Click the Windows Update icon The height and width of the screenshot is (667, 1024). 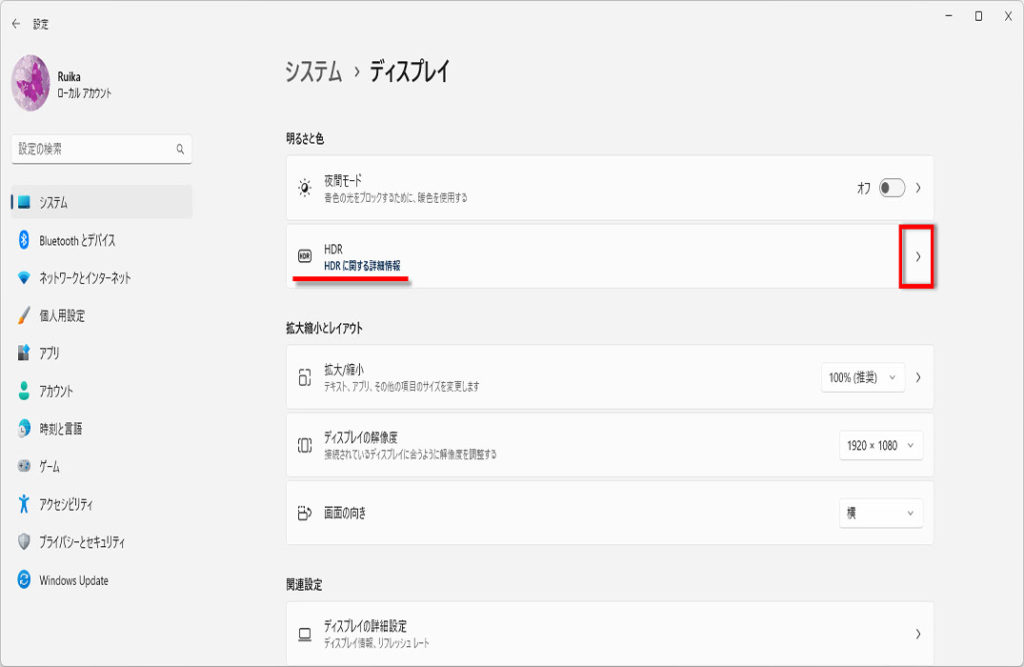click(24, 580)
